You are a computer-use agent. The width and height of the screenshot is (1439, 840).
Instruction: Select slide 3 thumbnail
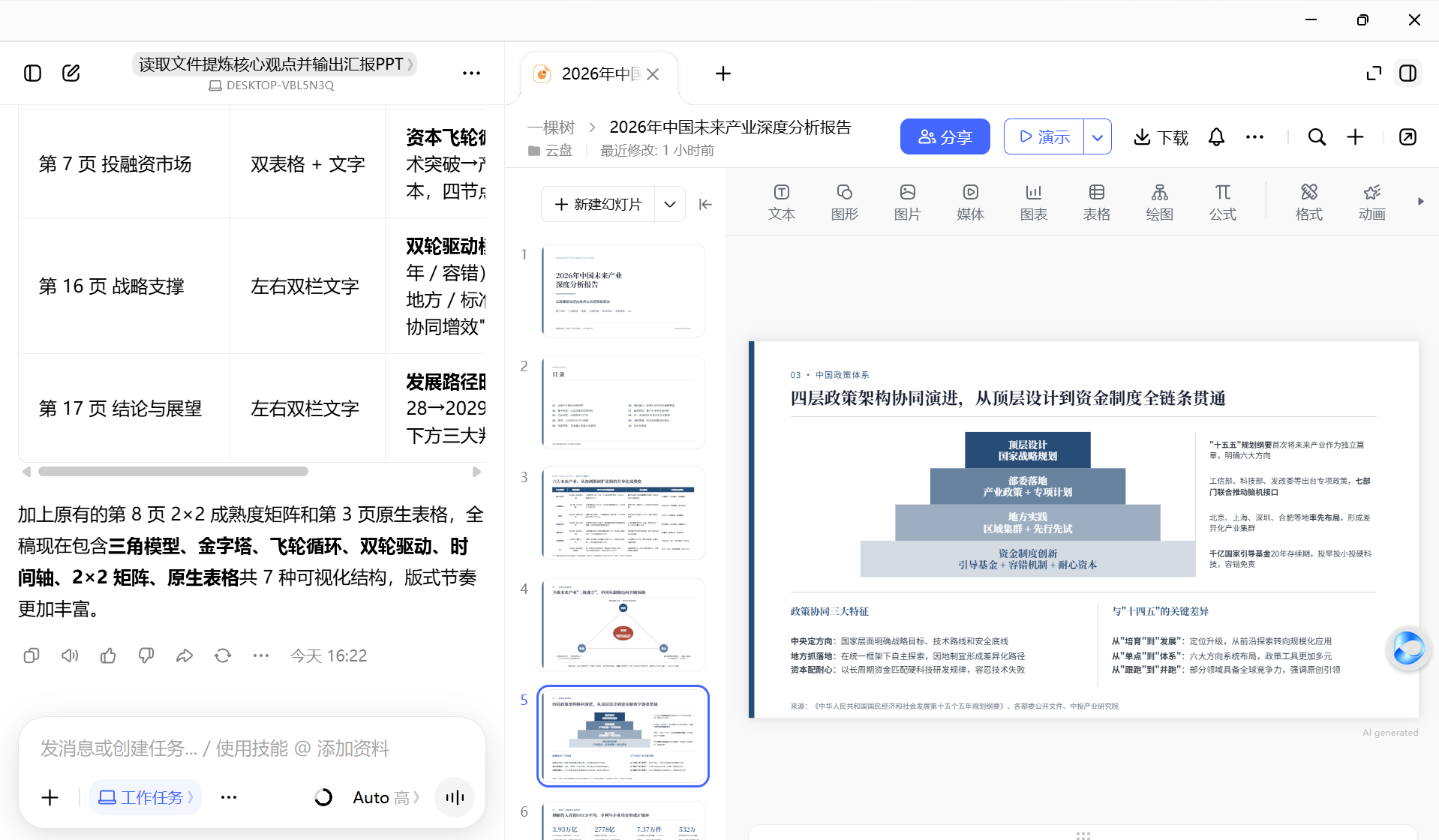(x=623, y=513)
